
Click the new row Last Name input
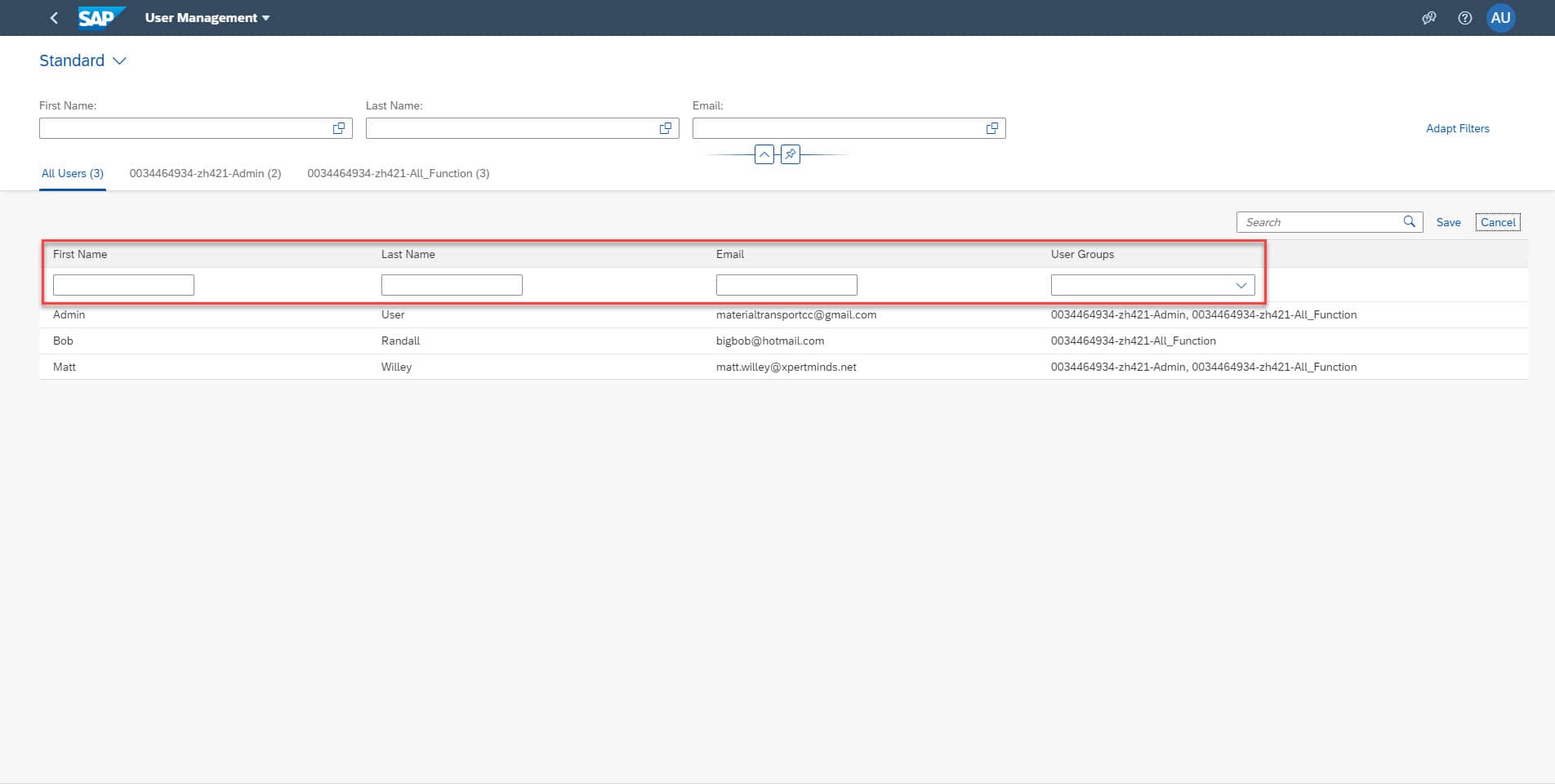pyautogui.click(x=452, y=285)
